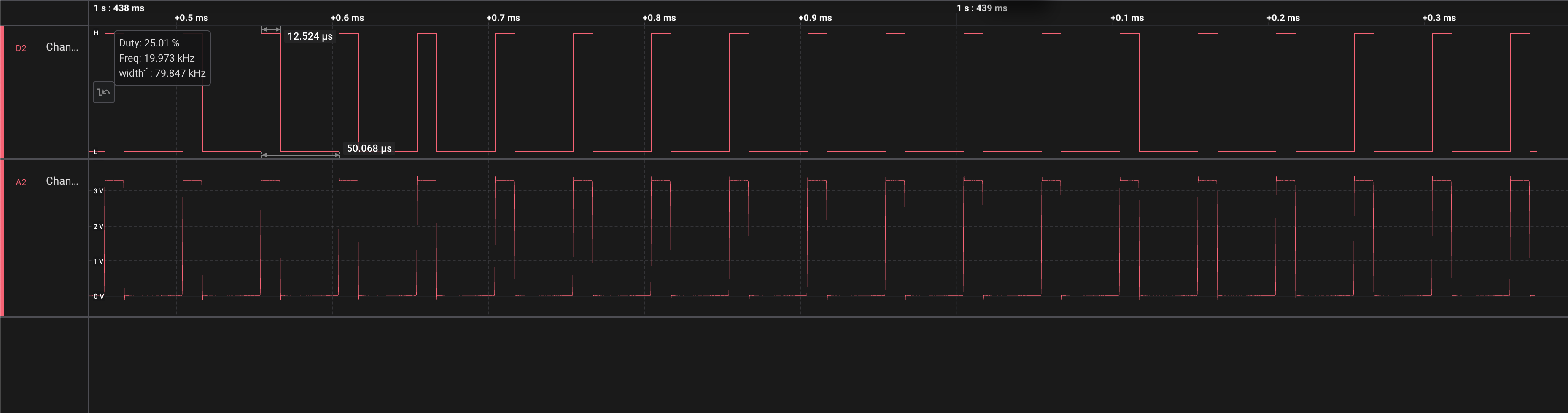
Task: Click the 12.524 µs pulse width label
Action: (x=310, y=37)
